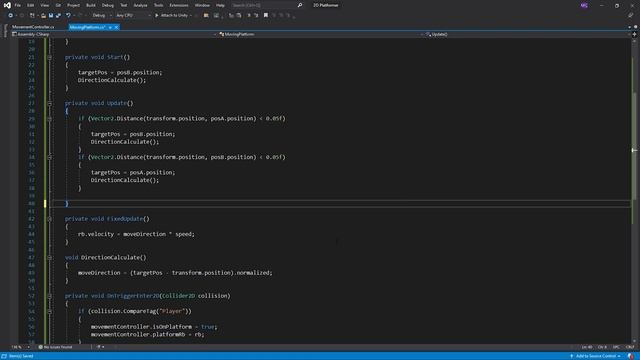This screenshot has height=360, width=640.
Task: Click the Save All toolbar icon
Action: [x=58, y=15]
